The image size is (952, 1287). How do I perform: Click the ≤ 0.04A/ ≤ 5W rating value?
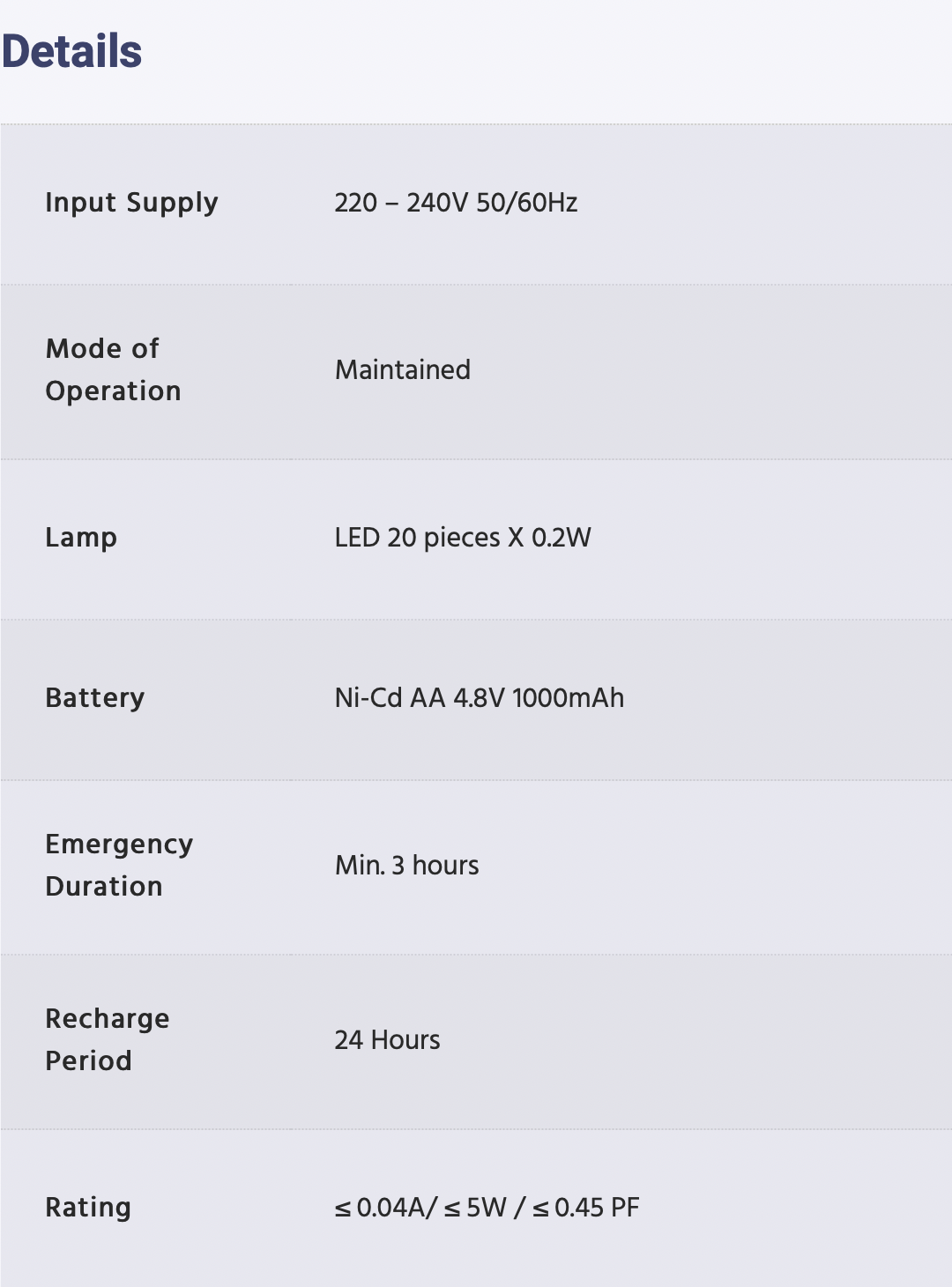[x=420, y=1208]
